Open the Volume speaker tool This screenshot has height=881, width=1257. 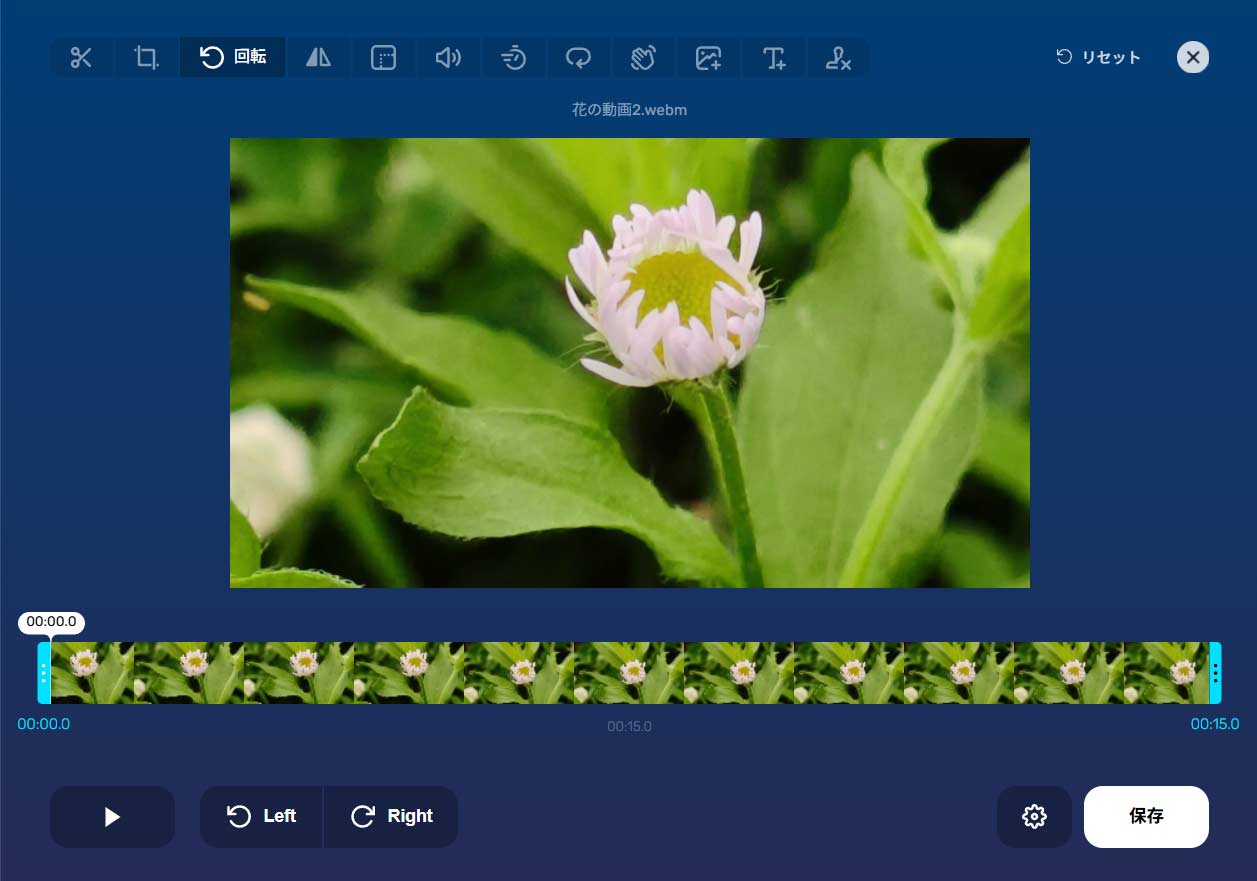coord(448,58)
